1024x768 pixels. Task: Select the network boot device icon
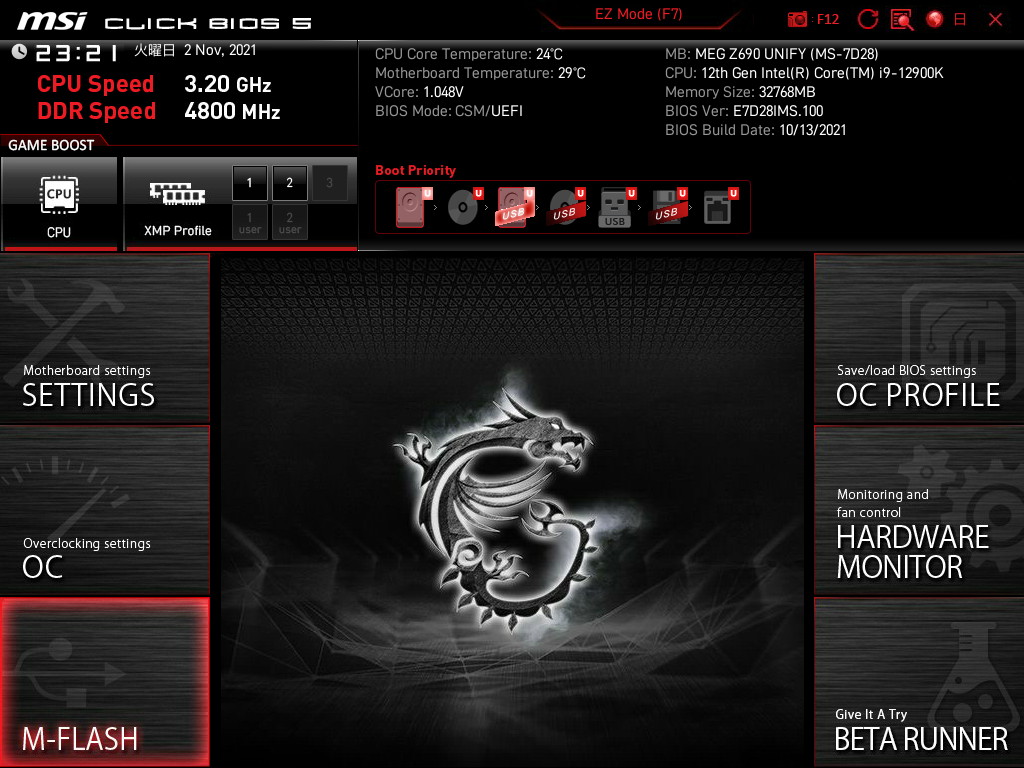720,208
